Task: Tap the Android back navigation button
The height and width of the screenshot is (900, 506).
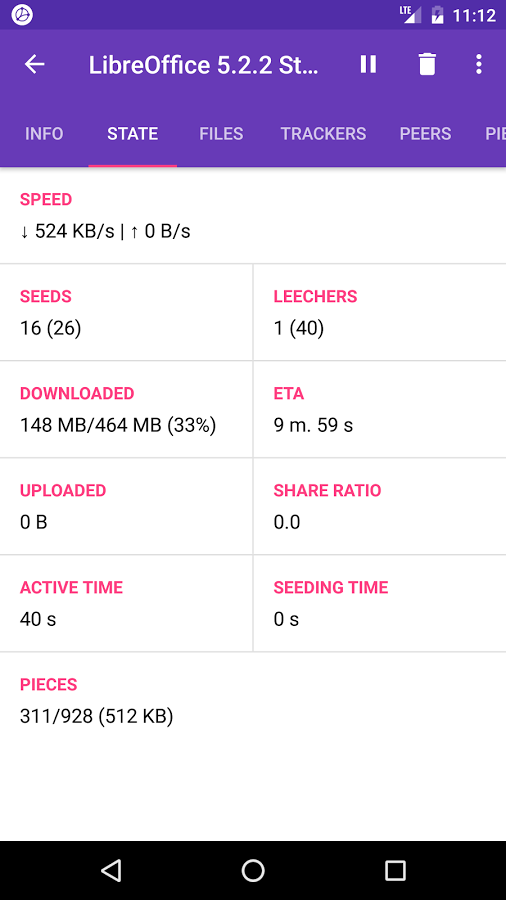Action: click(111, 870)
